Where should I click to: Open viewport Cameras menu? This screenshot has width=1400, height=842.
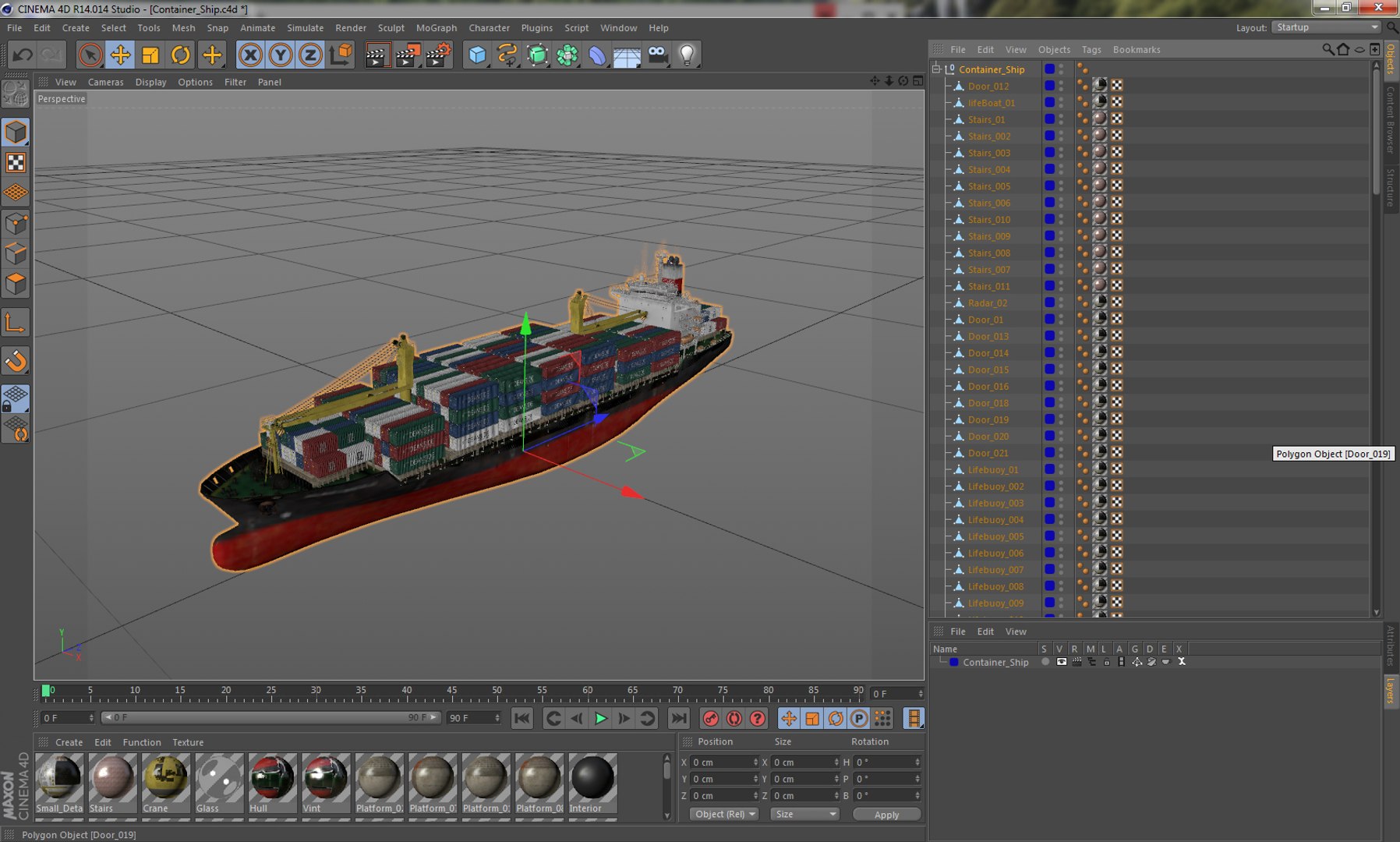click(x=105, y=82)
